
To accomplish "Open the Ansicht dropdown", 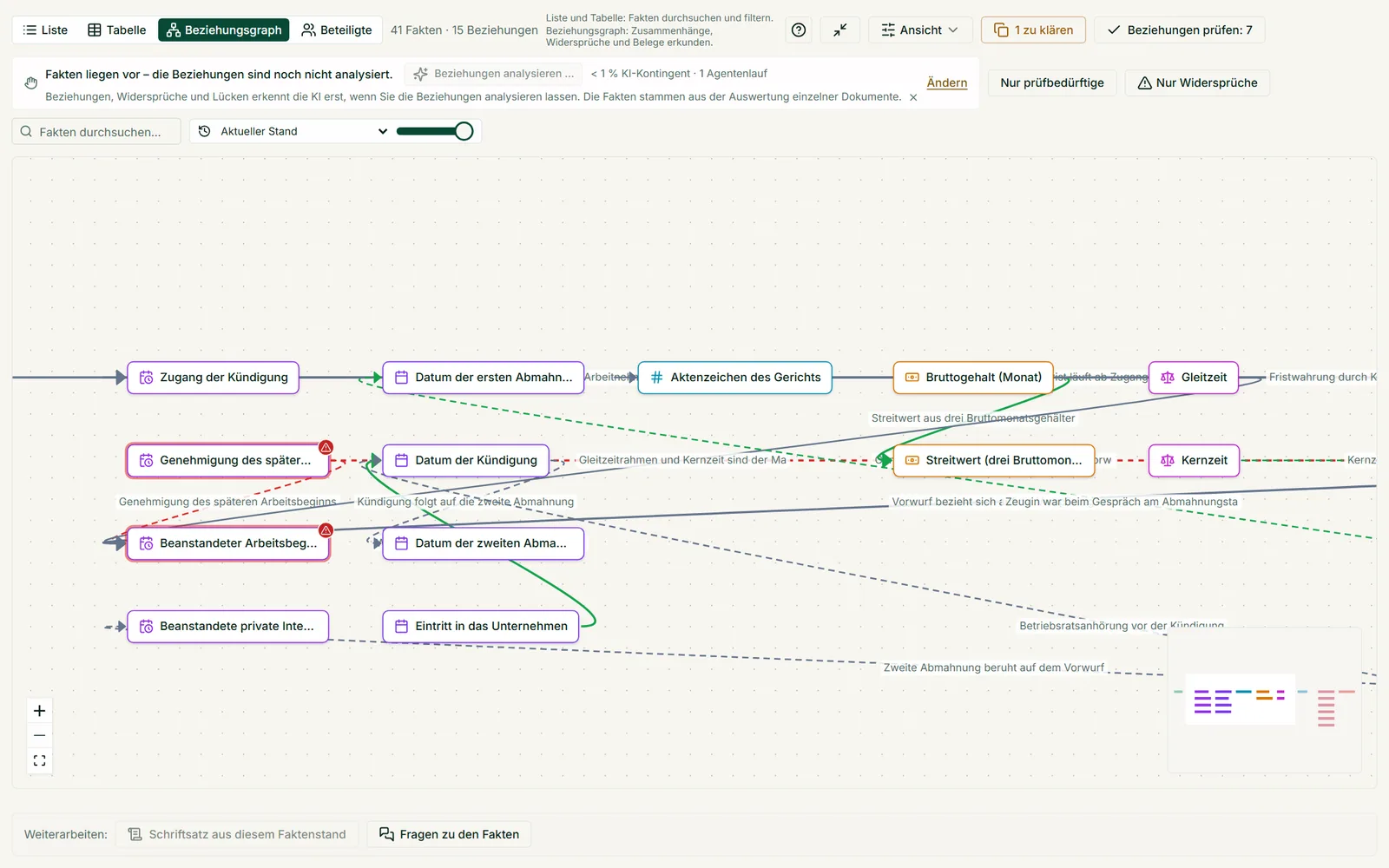I will [920, 30].
